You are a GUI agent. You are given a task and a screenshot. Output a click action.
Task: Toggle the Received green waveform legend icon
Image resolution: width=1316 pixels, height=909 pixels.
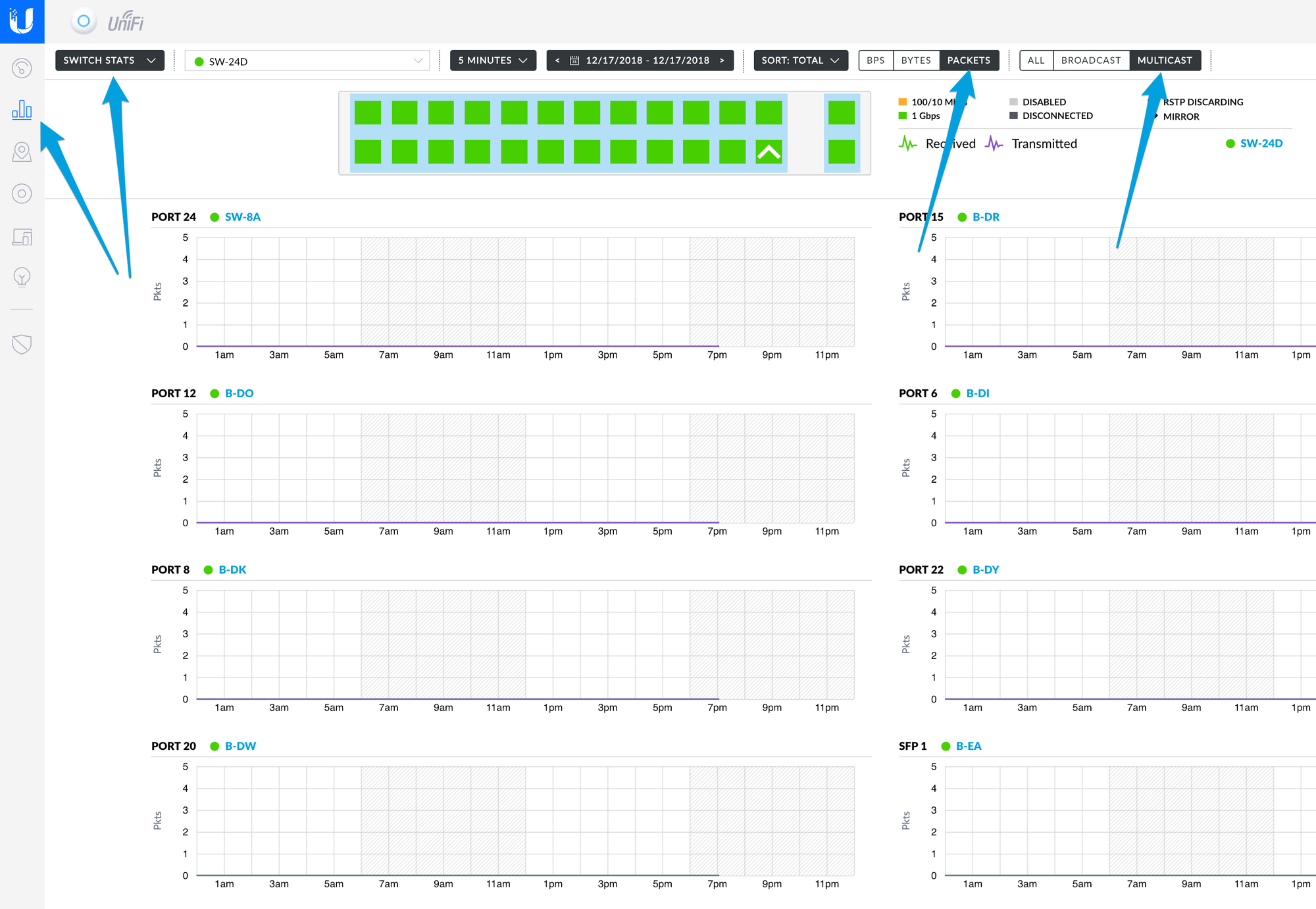point(908,143)
